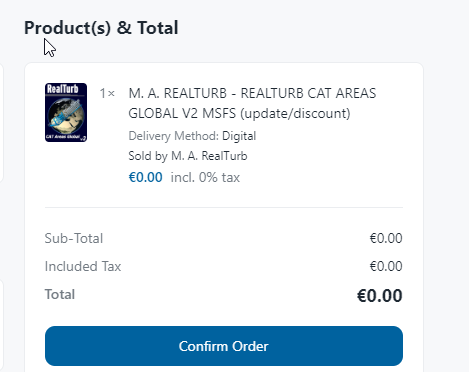
Task: Click the Product(s) & Total heading
Action: coord(101,28)
